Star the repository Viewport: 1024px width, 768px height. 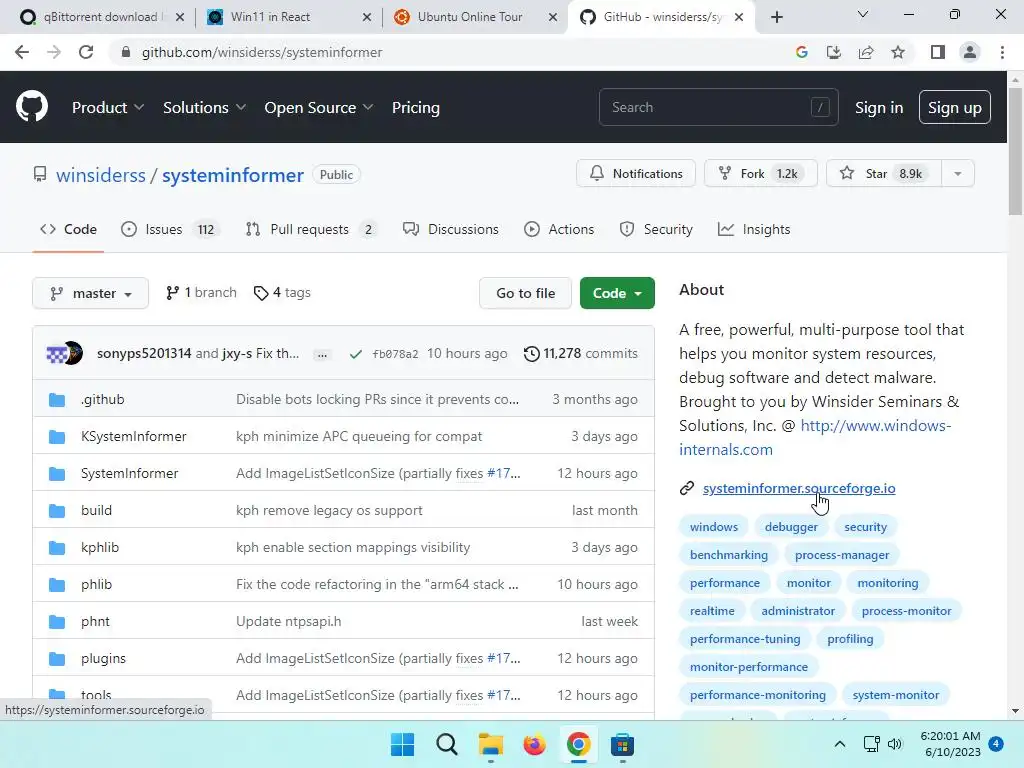point(884,174)
